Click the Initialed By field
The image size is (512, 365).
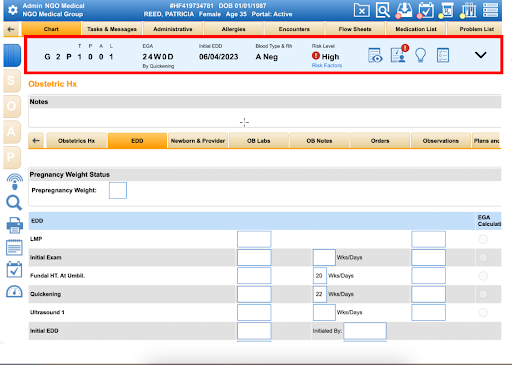click(x=365, y=331)
